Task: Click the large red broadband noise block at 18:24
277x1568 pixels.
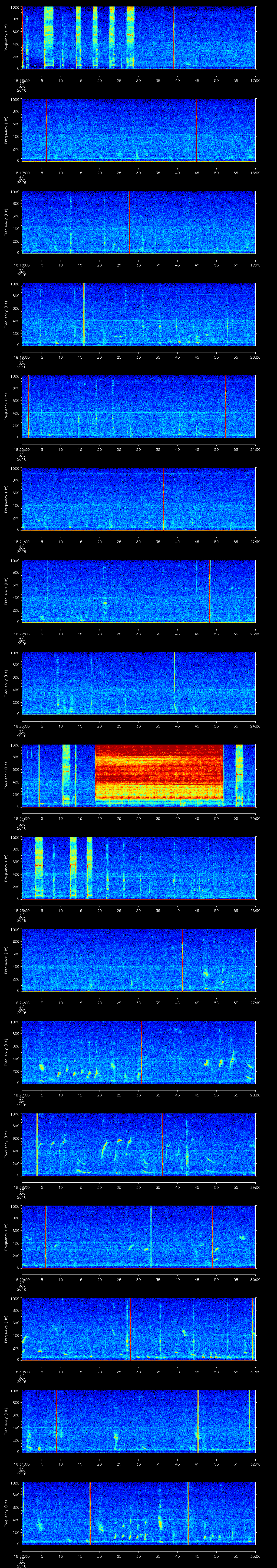Action: coord(160,772)
